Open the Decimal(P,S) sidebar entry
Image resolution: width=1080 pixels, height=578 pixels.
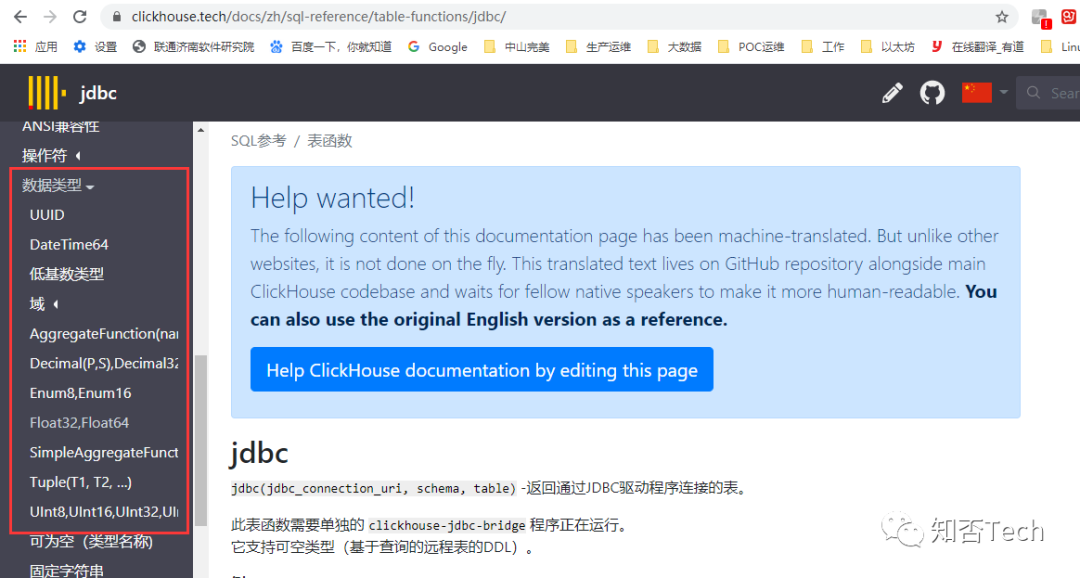pyautogui.click(x=103, y=364)
